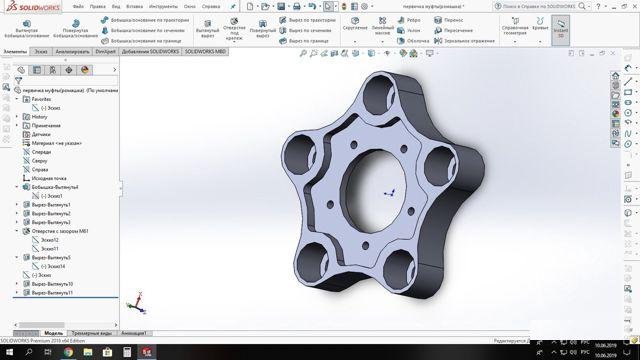640x360 pixels.
Task: Click the Save icon in the top toolbar
Action: click(281, 7)
